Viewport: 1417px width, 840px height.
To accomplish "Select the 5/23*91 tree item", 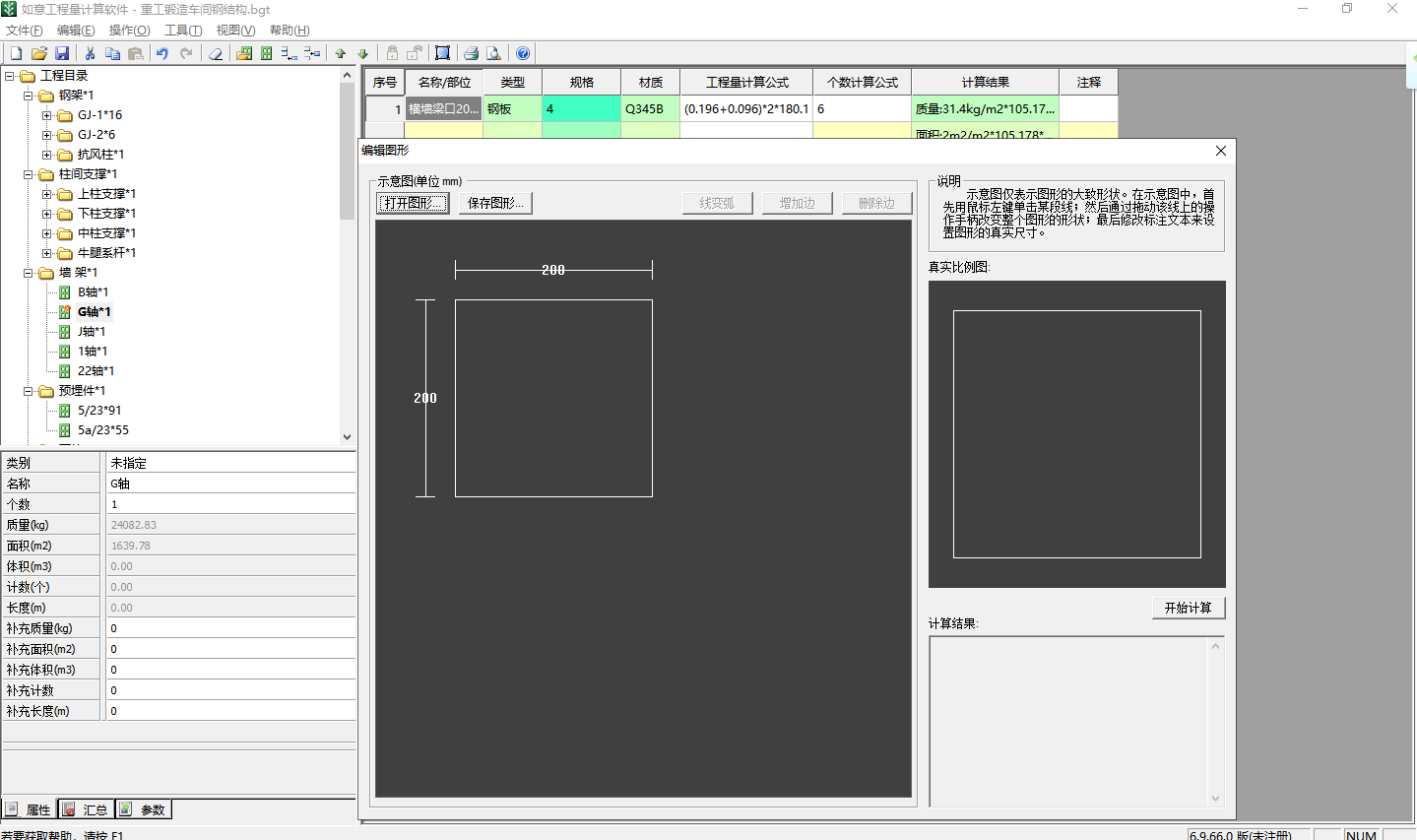I will point(99,411).
